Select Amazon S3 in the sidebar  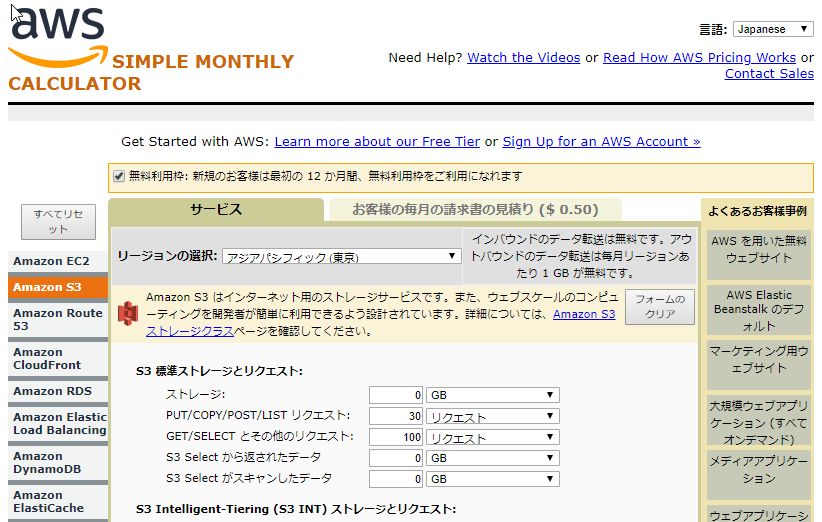pos(58,287)
